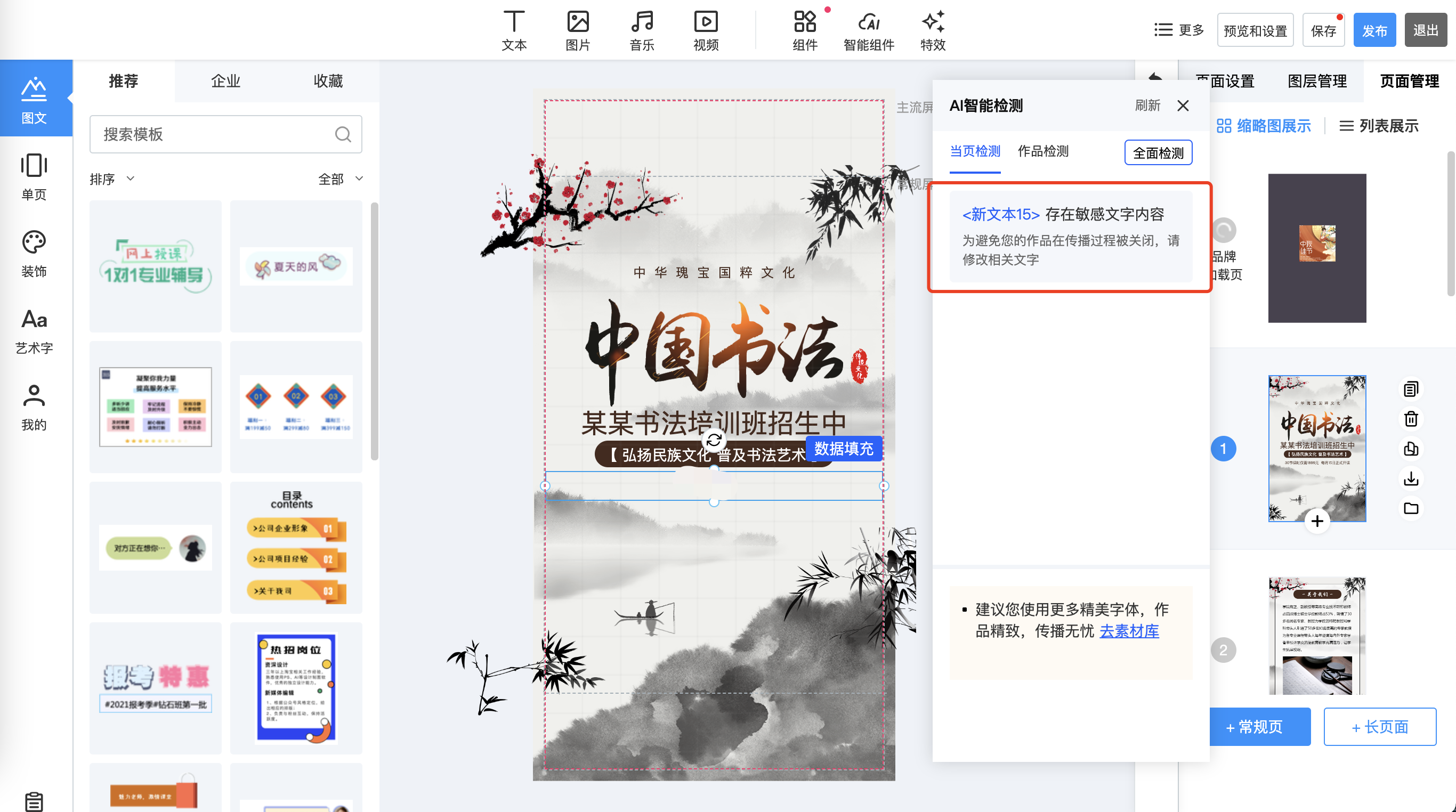Click the 预览和设置 button
Viewport: 1456px width, 812px height.
(x=1255, y=30)
